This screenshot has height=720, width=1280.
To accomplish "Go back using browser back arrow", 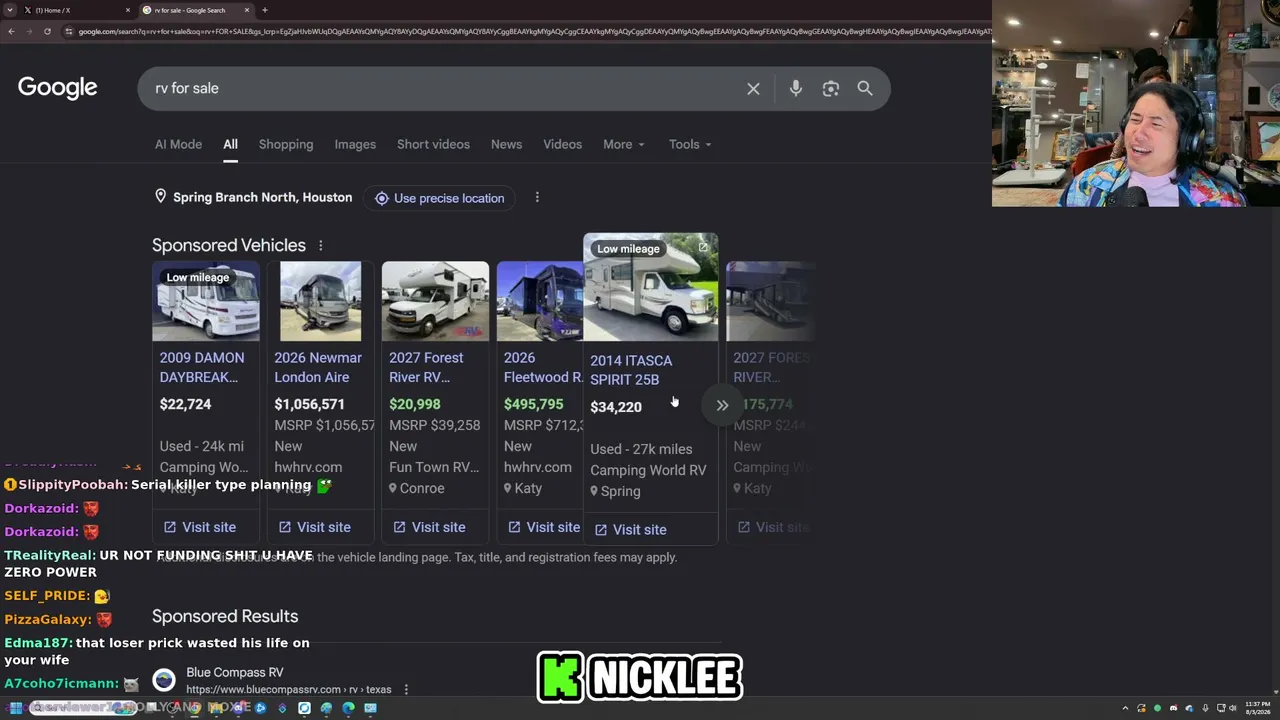I will [x=11, y=32].
